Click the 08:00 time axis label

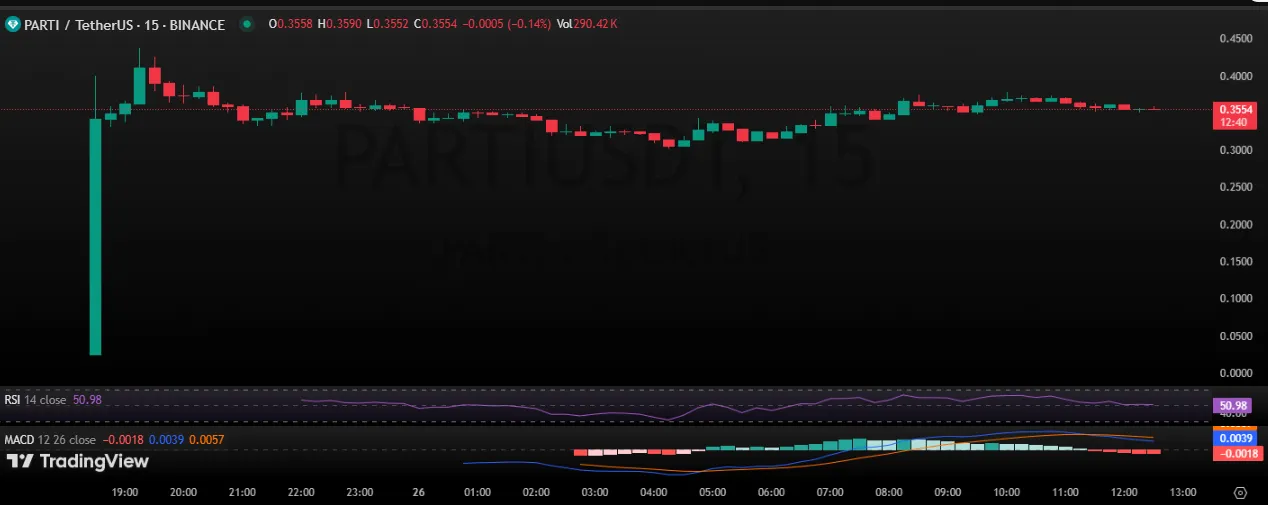tap(889, 493)
